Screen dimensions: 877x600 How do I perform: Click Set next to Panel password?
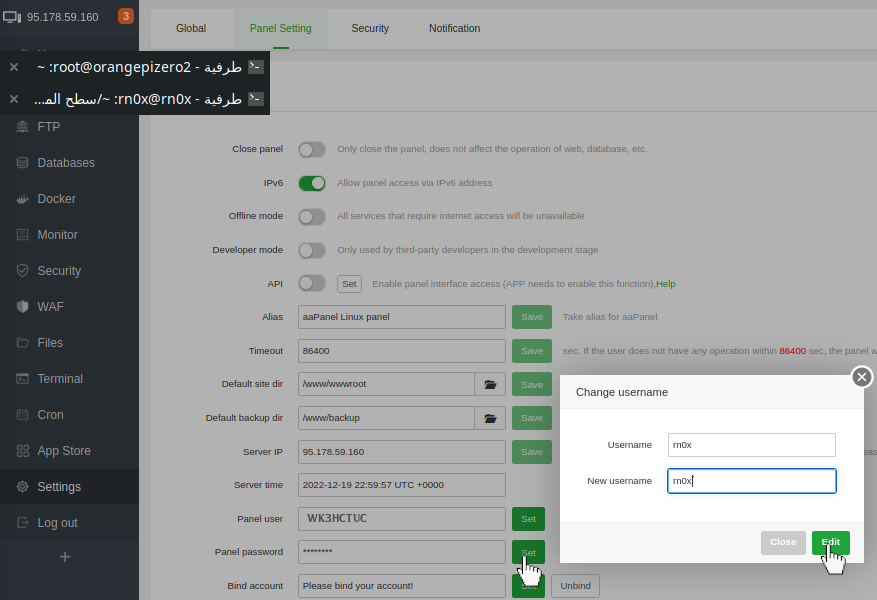point(529,552)
